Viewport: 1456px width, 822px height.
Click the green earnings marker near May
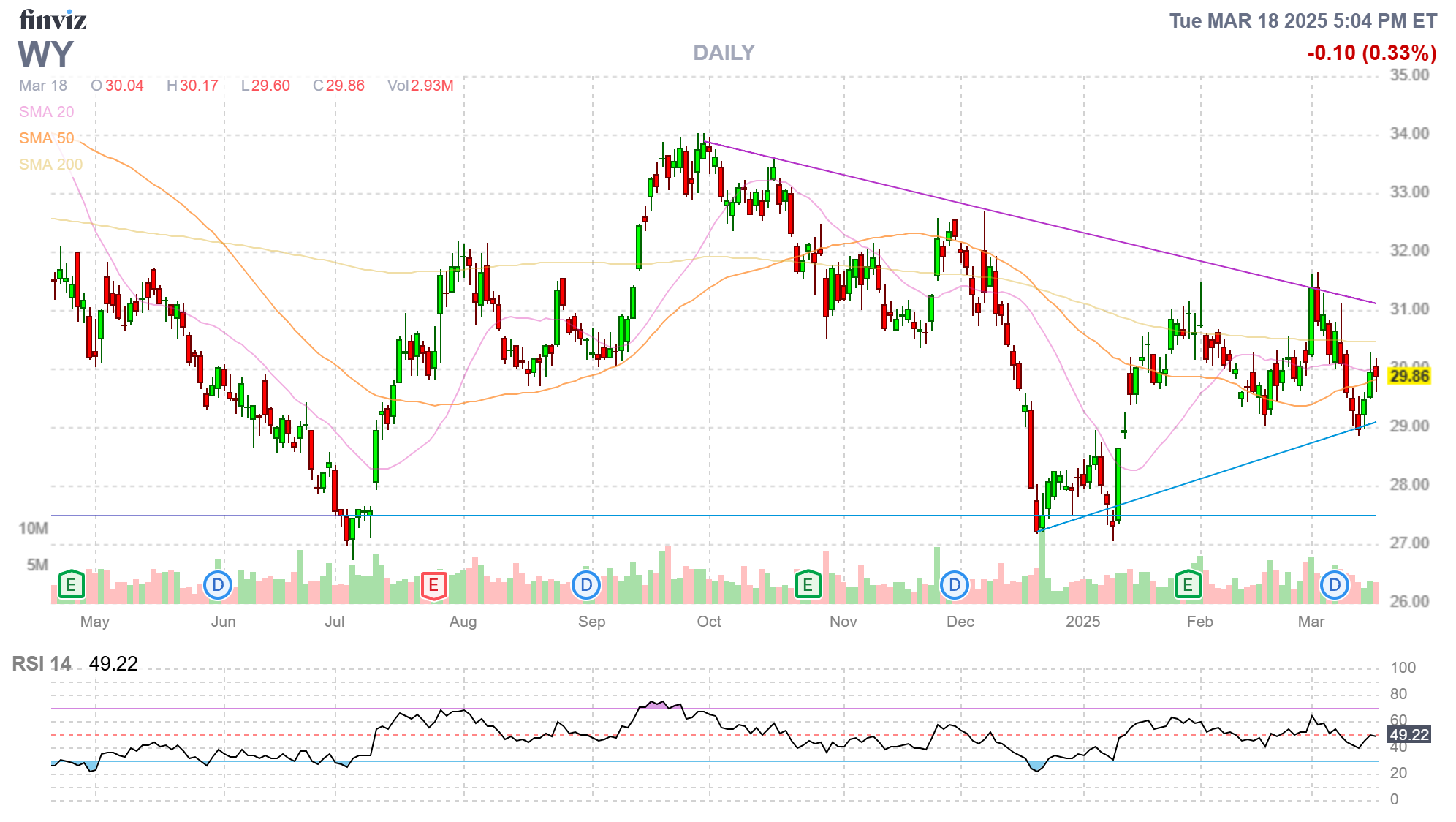pyautogui.click(x=71, y=585)
